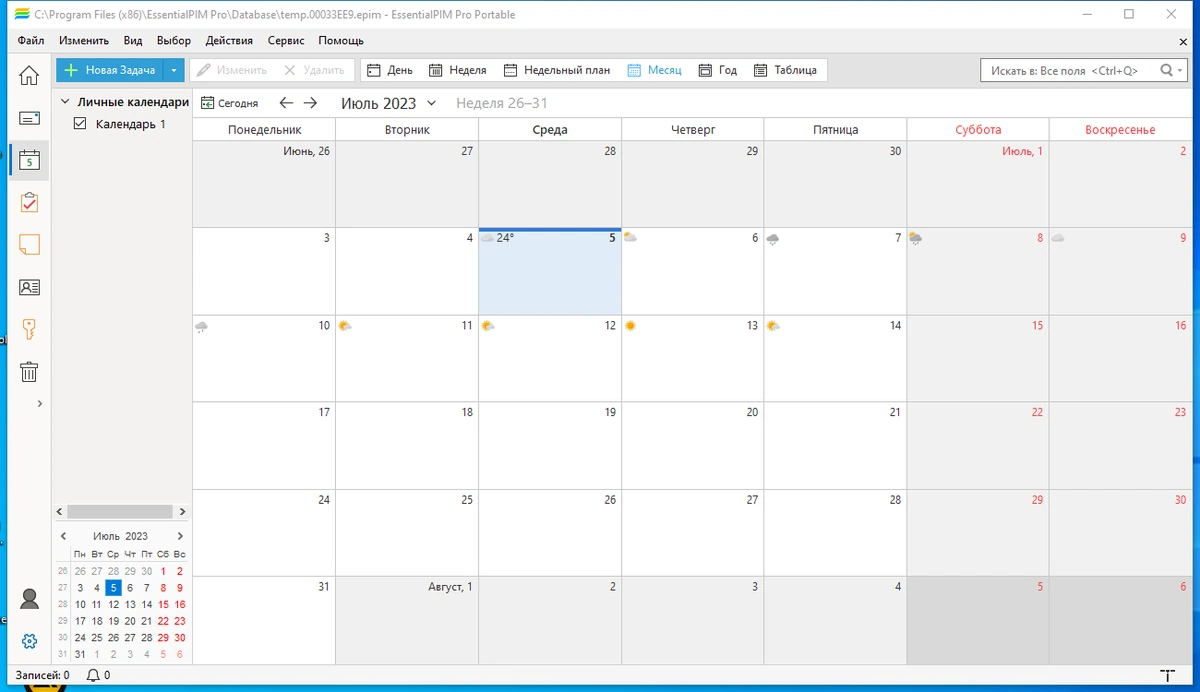Select day 22 in the mini calendar
Viewport: 1200px width, 692px height.
[x=163, y=621]
